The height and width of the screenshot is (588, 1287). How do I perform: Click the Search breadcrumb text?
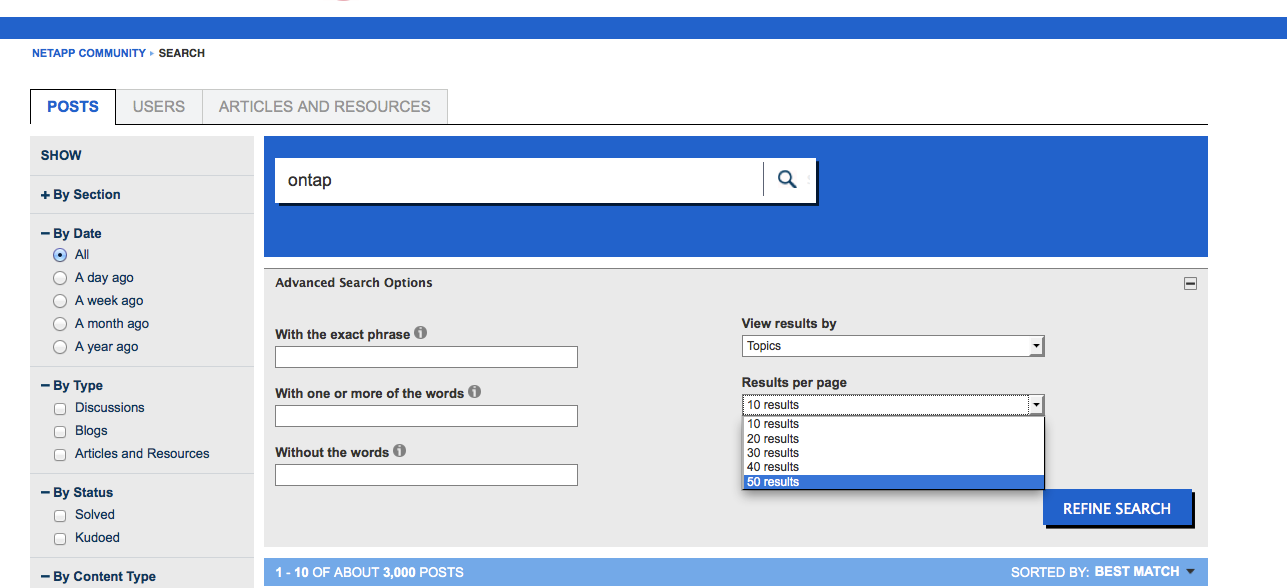[182, 53]
